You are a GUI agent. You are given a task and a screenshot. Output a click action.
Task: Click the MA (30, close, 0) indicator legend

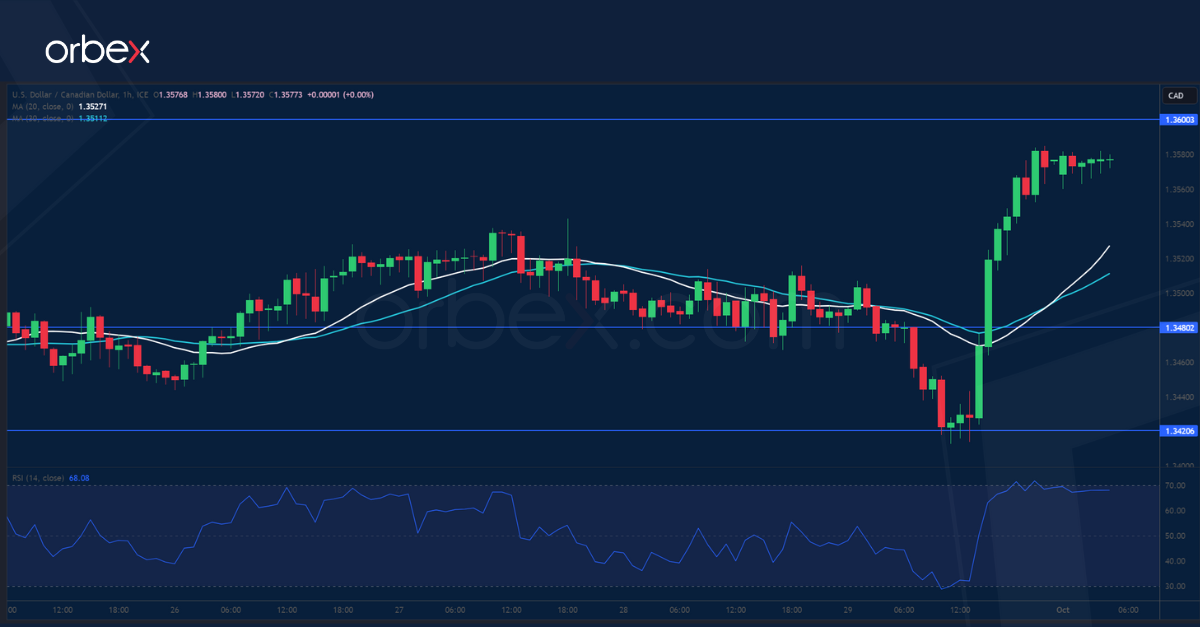42,118
